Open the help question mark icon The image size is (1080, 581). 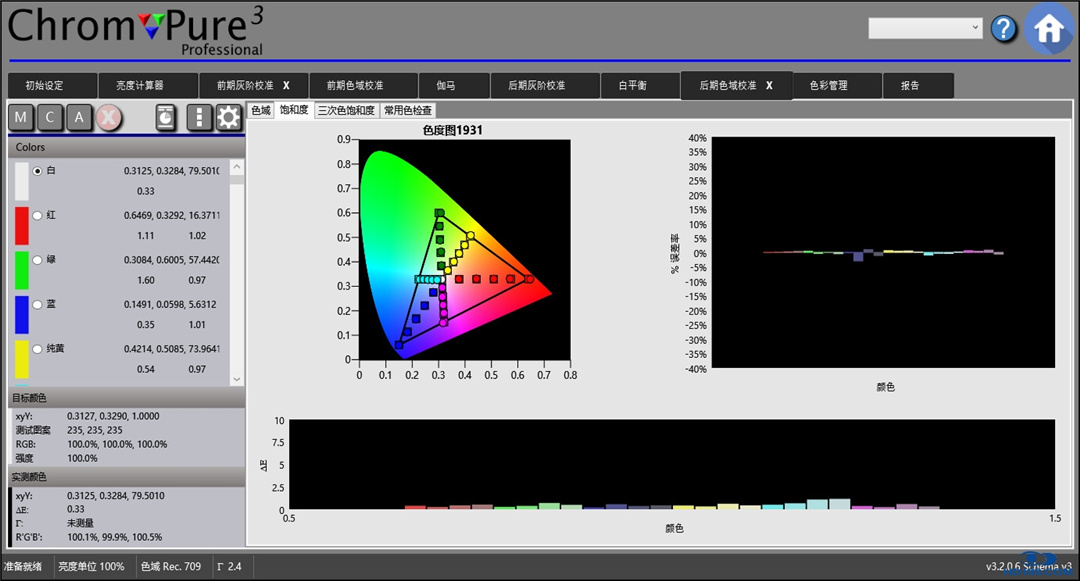pyautogui.click(x=1004, y=29)
